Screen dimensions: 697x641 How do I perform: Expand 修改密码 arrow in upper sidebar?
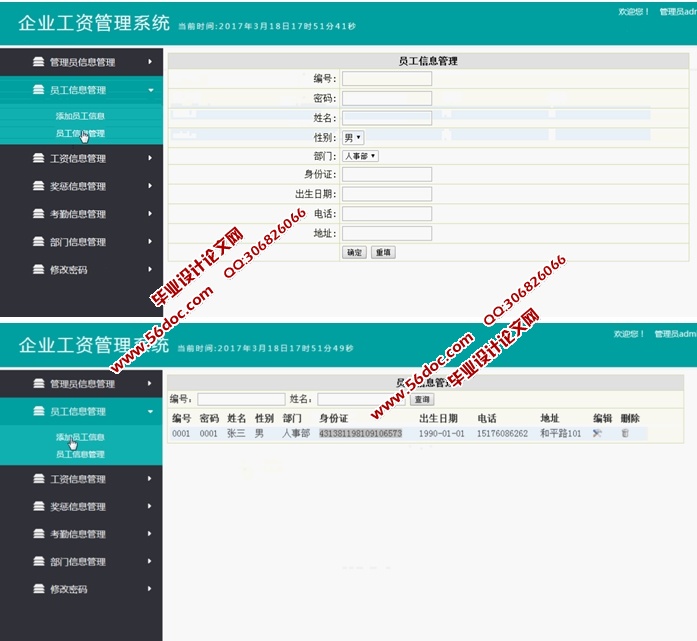150,269
